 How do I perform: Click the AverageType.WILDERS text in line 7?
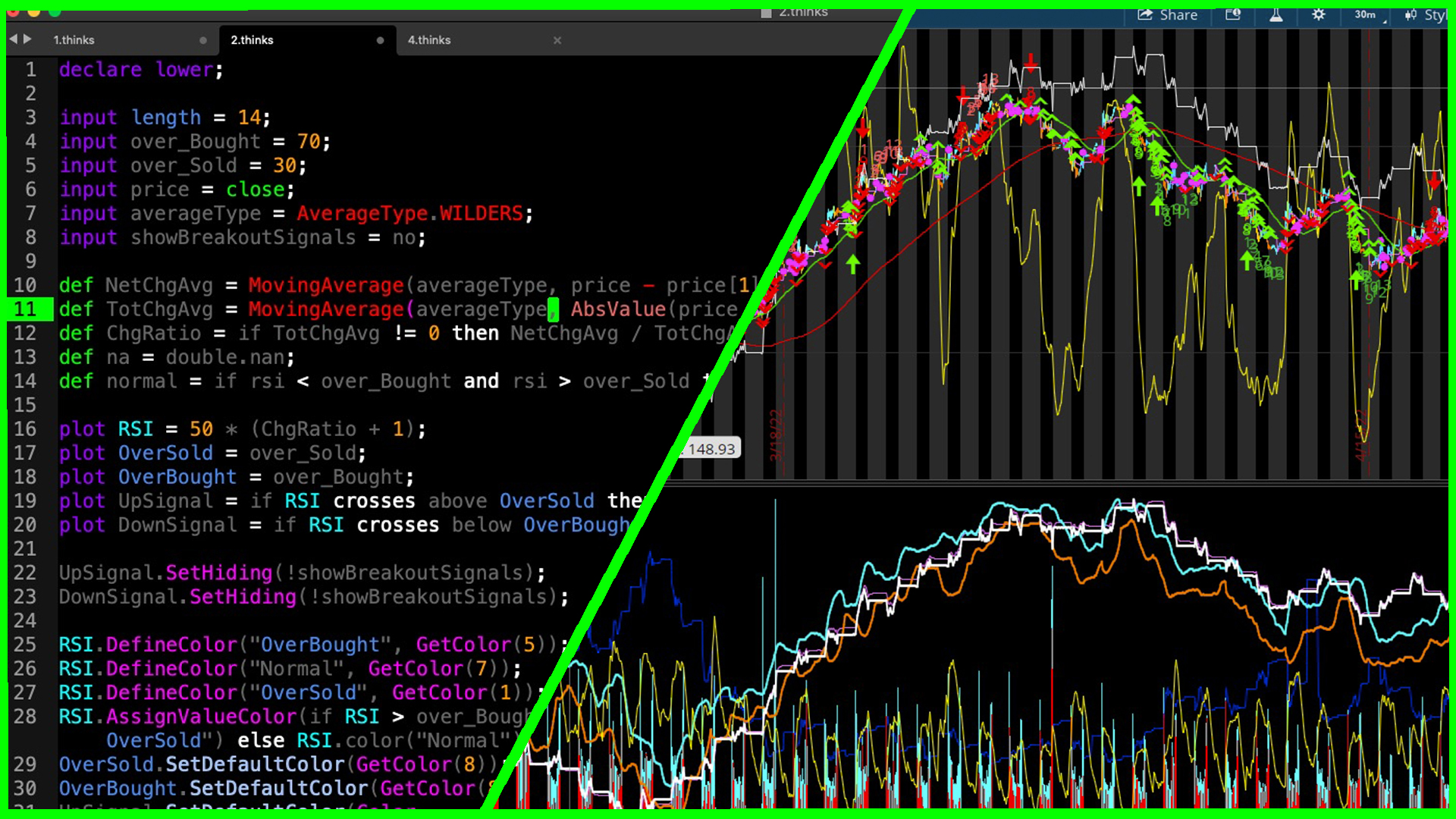point(409,214)
